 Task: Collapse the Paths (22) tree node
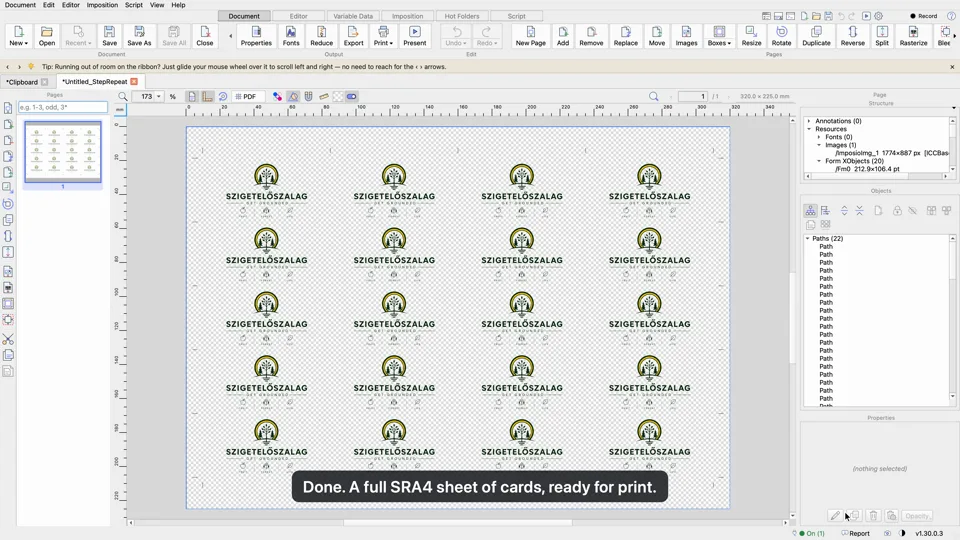[x=808, y=238]
